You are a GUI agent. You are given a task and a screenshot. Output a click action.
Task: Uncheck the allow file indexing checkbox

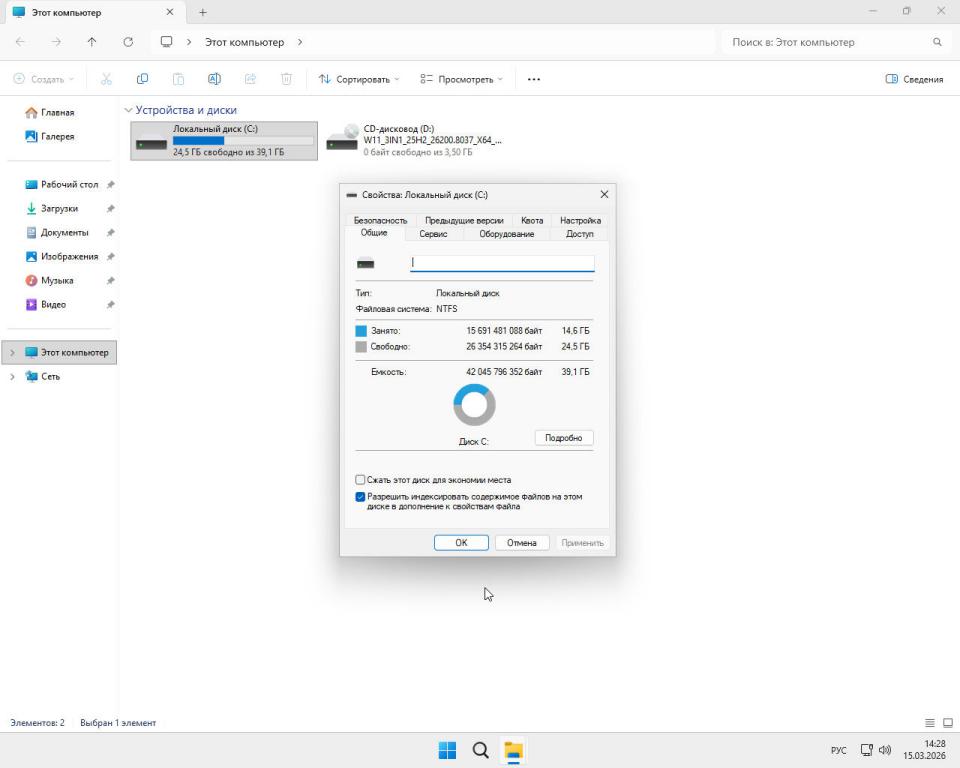[x=361, y=497]
